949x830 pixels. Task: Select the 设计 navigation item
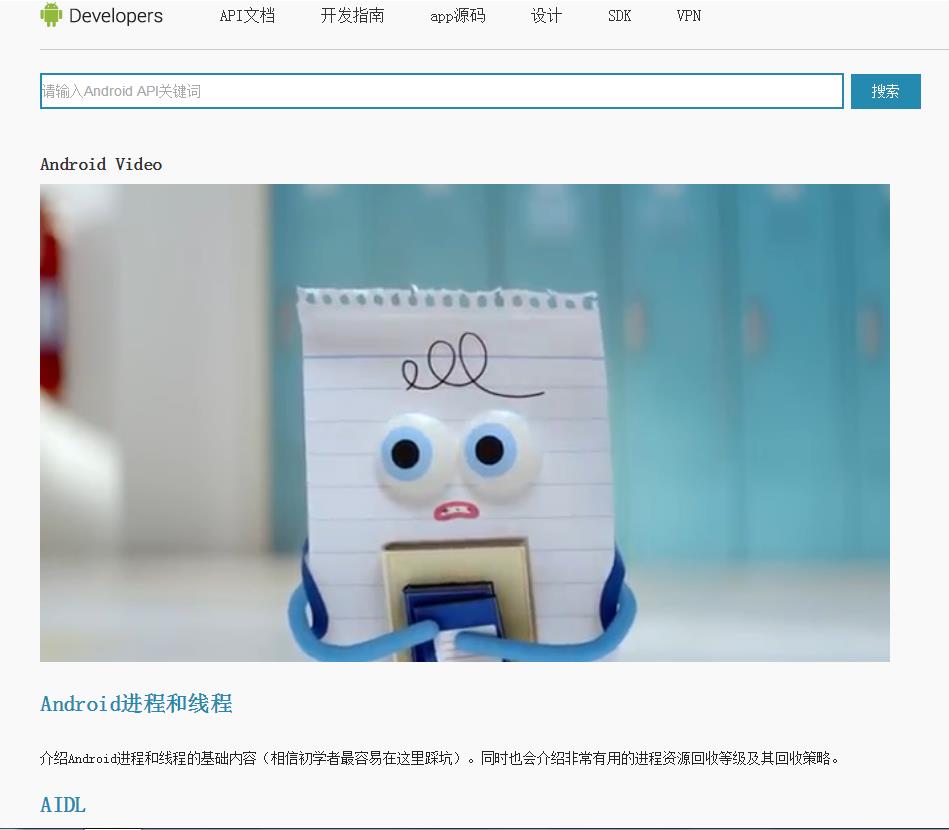click(546, 16)
